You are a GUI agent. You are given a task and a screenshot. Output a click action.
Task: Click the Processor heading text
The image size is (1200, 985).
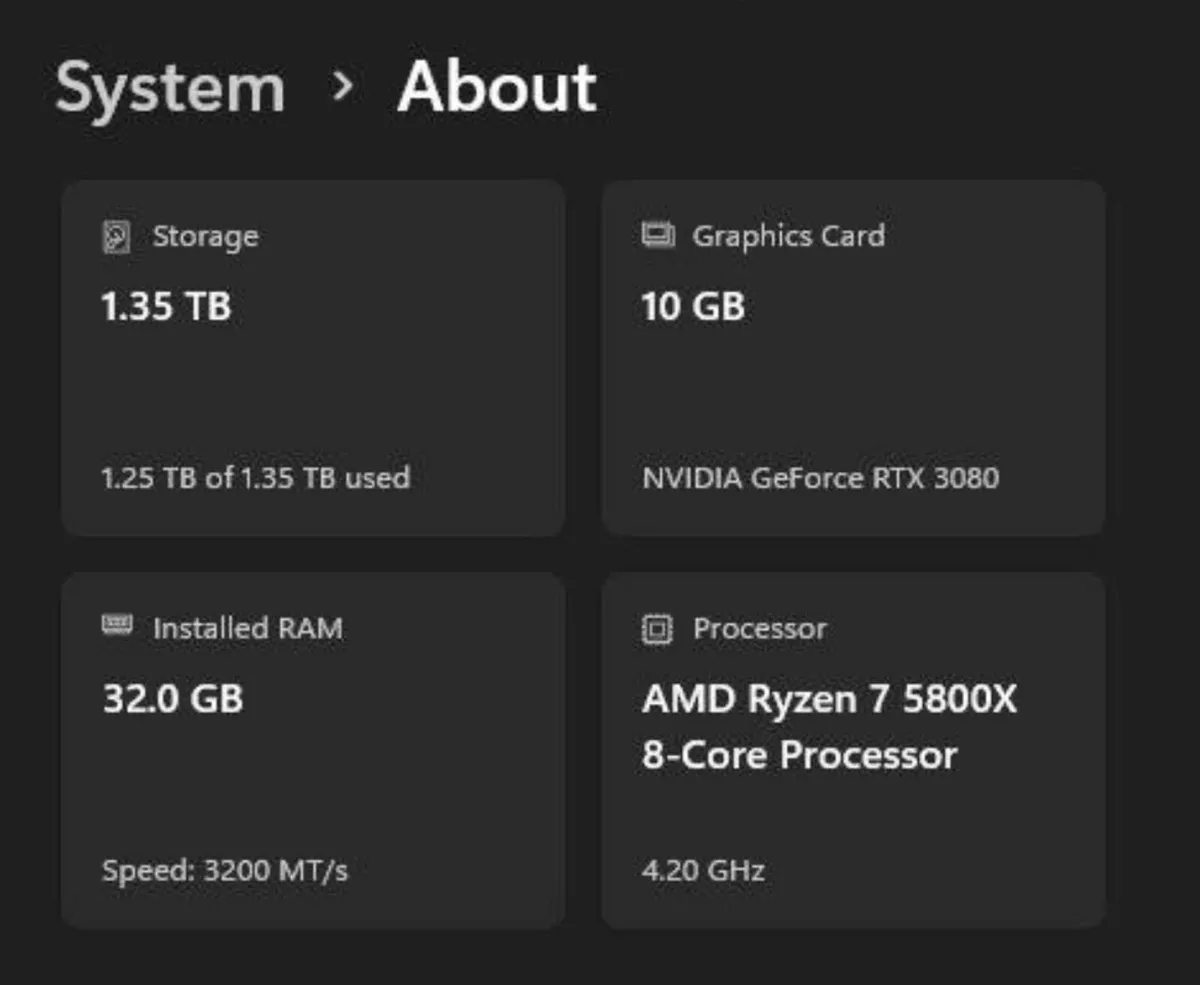tap(758, 629)
